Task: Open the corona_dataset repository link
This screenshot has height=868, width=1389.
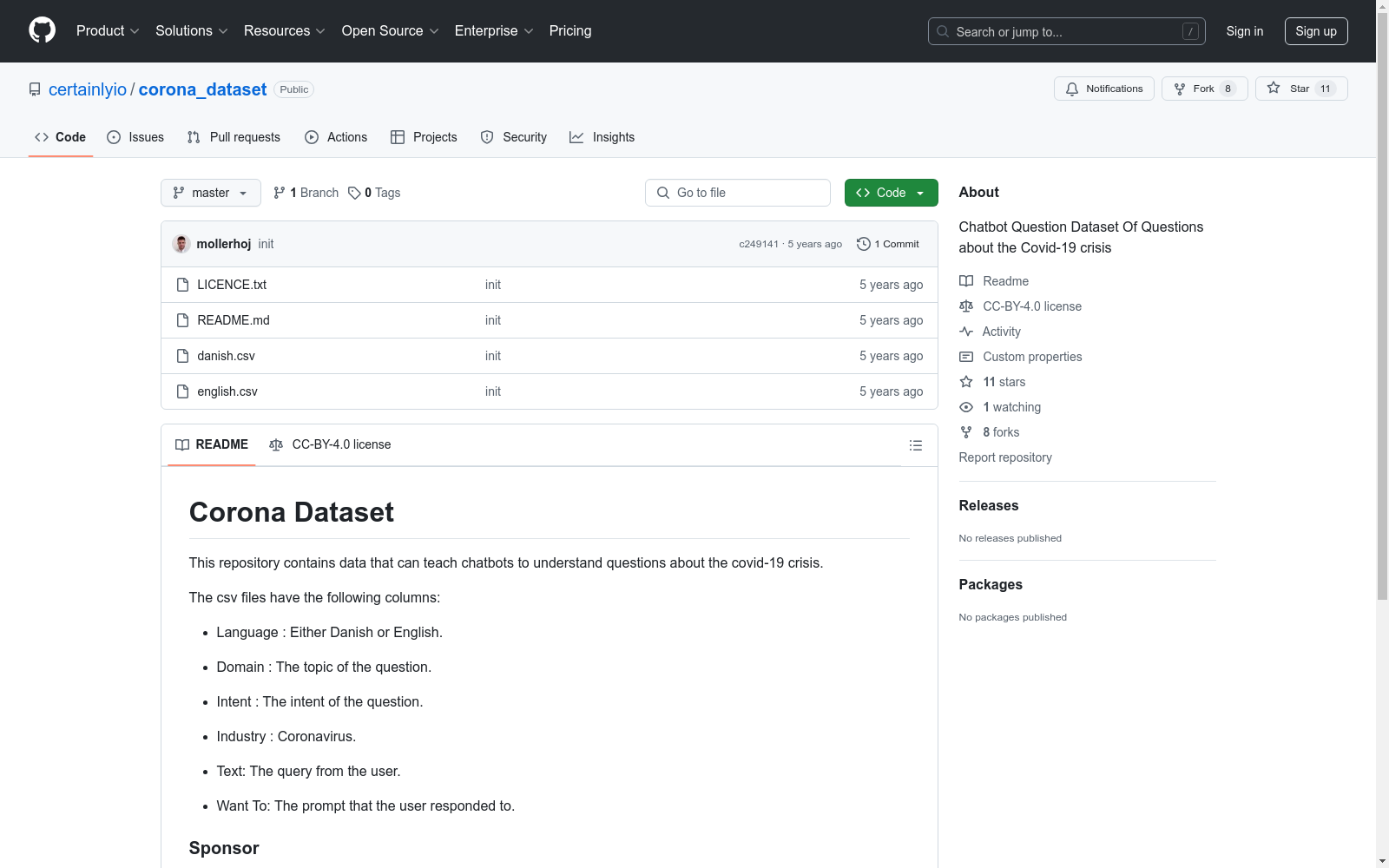Action: (202, 89)
